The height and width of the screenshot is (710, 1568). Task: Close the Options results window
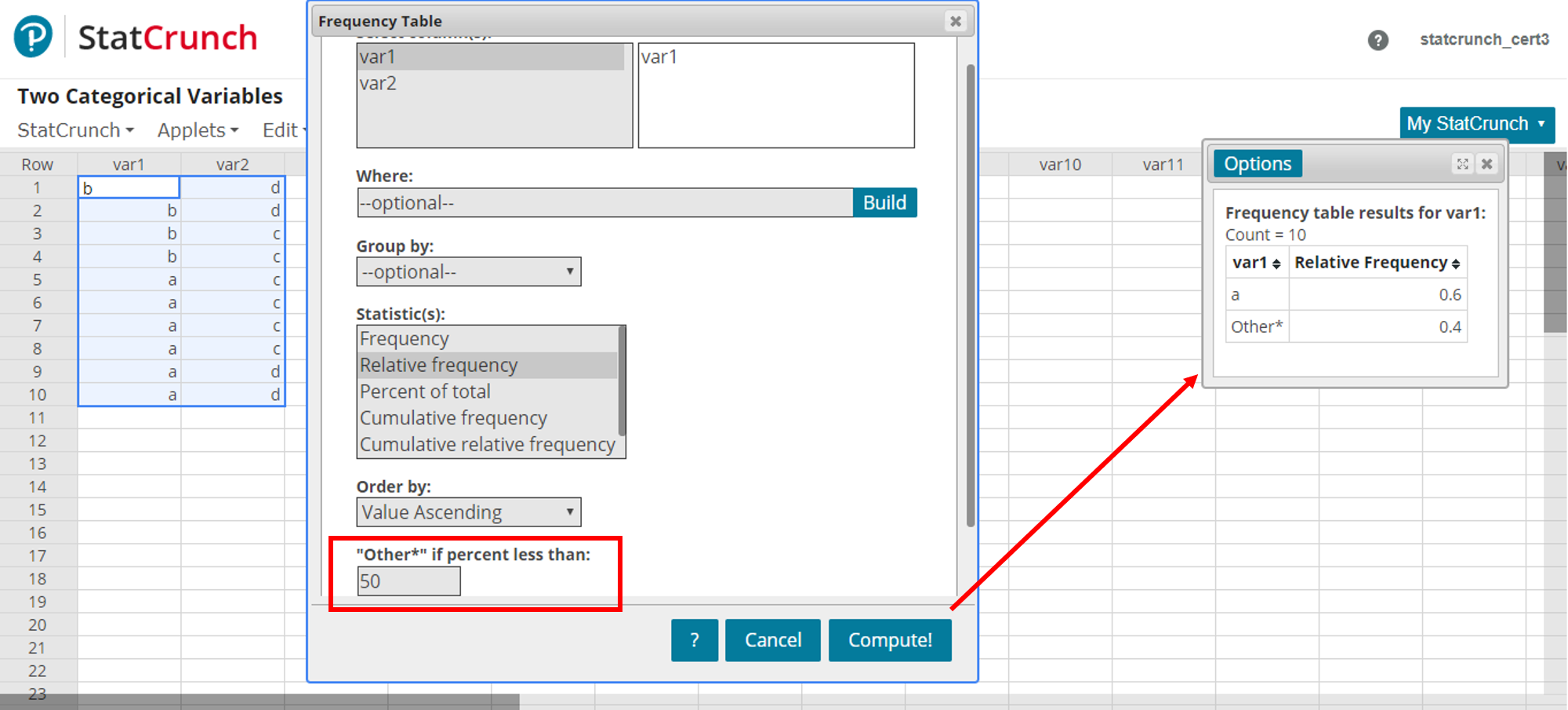(1486, 164)
